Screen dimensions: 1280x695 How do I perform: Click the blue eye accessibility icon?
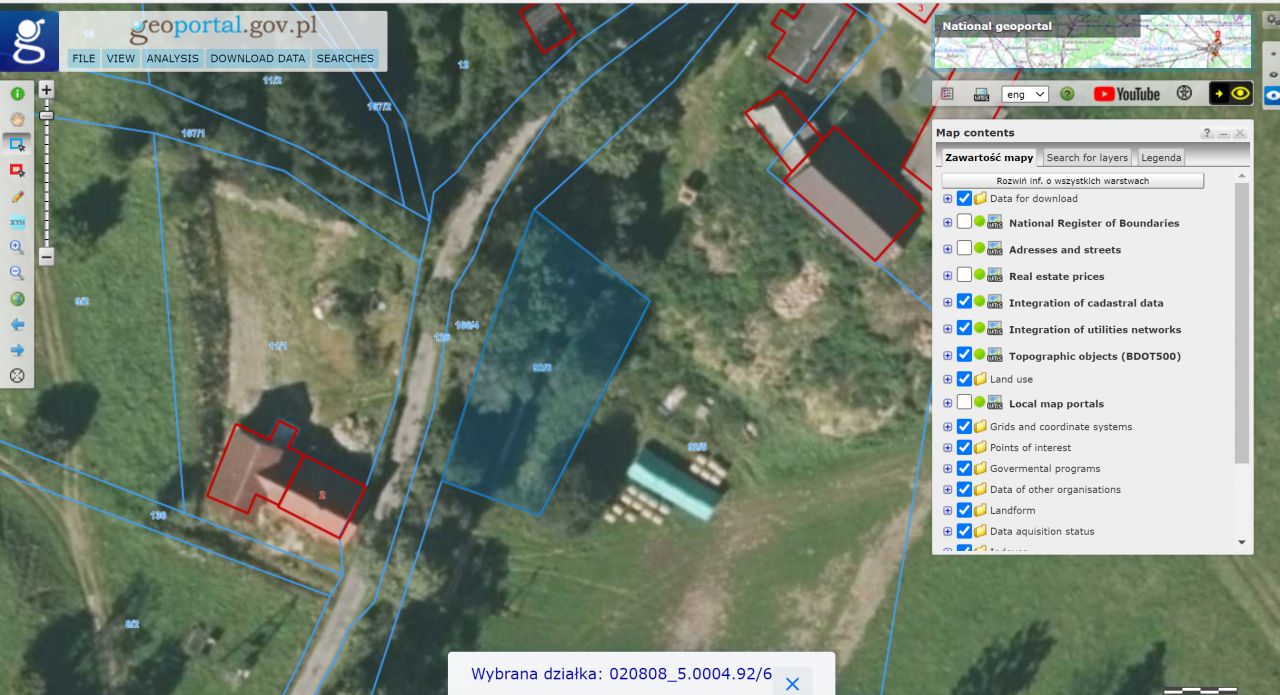1272,96
